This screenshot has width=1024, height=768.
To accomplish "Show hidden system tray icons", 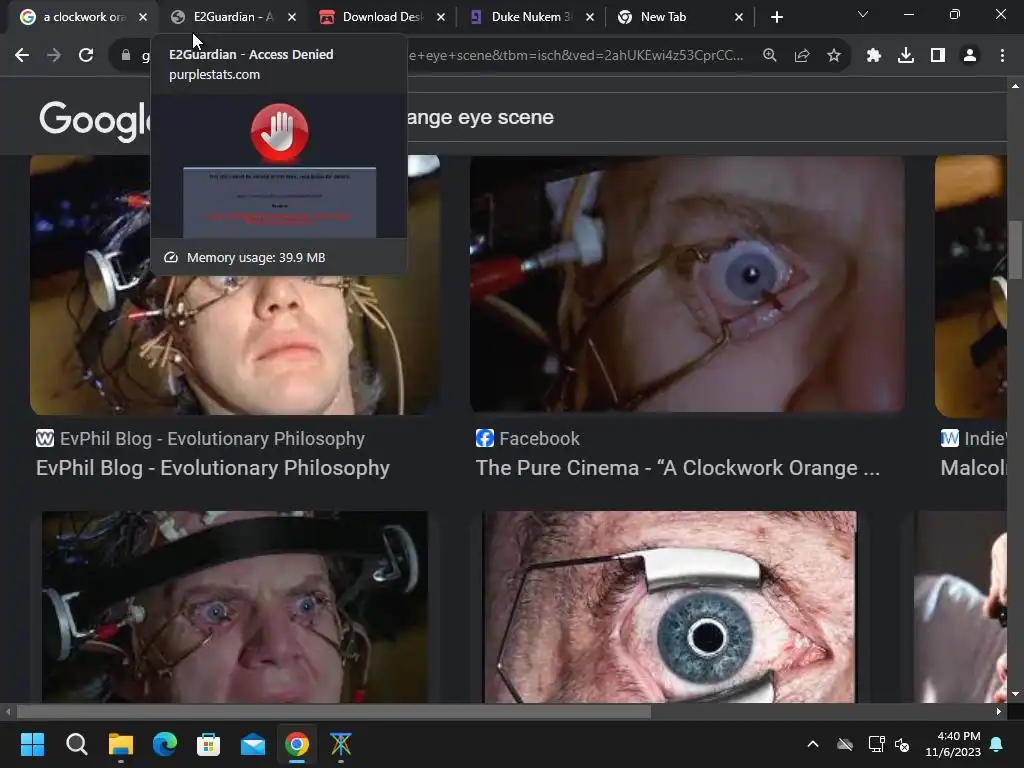I will point(813,744).
